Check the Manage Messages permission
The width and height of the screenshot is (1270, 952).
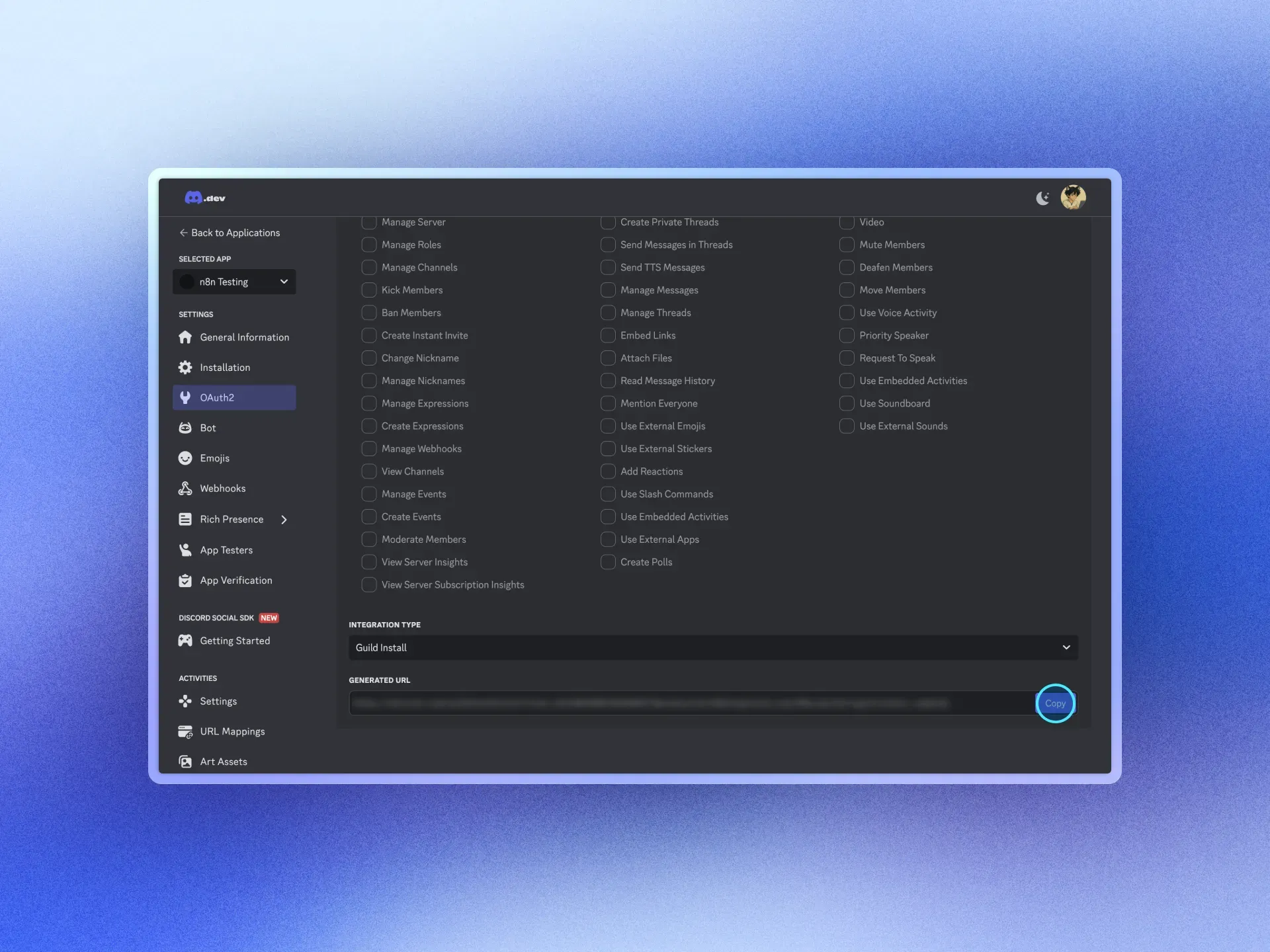tap(608, 290)
